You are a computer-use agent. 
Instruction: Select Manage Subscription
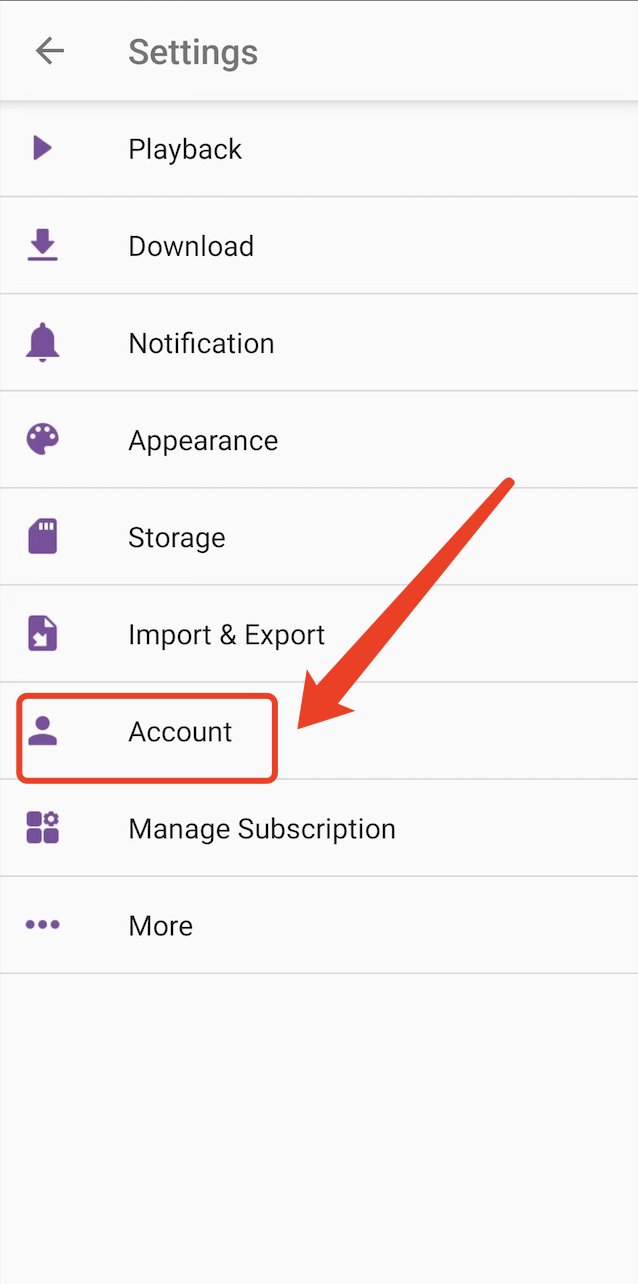tap(262, 828)
